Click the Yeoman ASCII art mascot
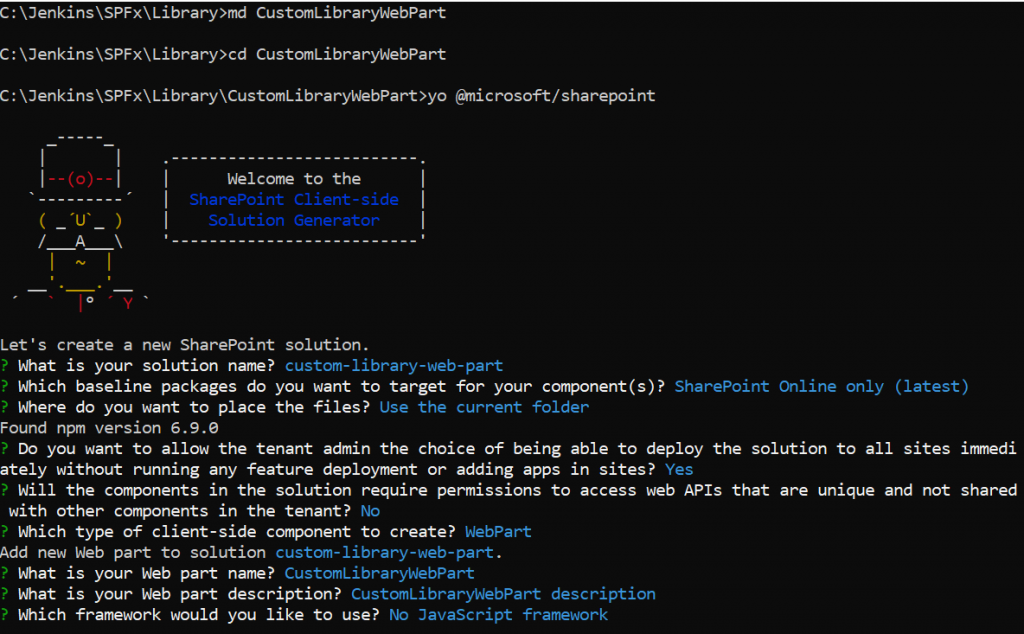The width and height of the screenshot is (1024, 634). click(x=80, y=222)
